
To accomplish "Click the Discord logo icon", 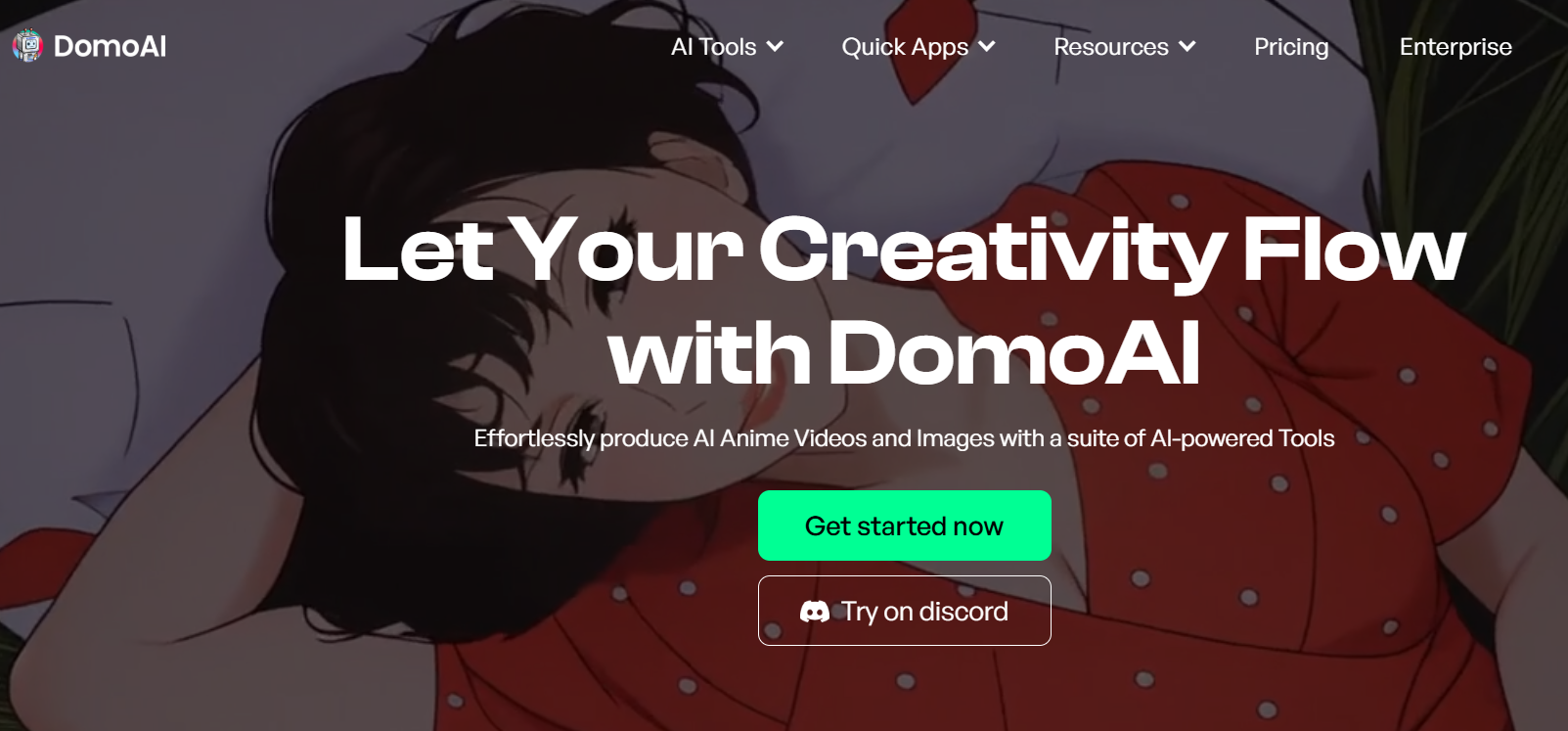I will point(815,612).
